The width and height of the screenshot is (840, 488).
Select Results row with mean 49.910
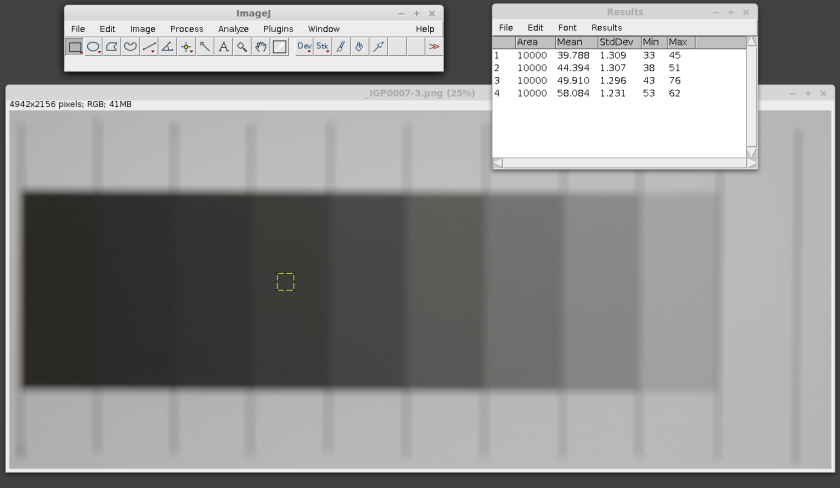tap(619, 81)
